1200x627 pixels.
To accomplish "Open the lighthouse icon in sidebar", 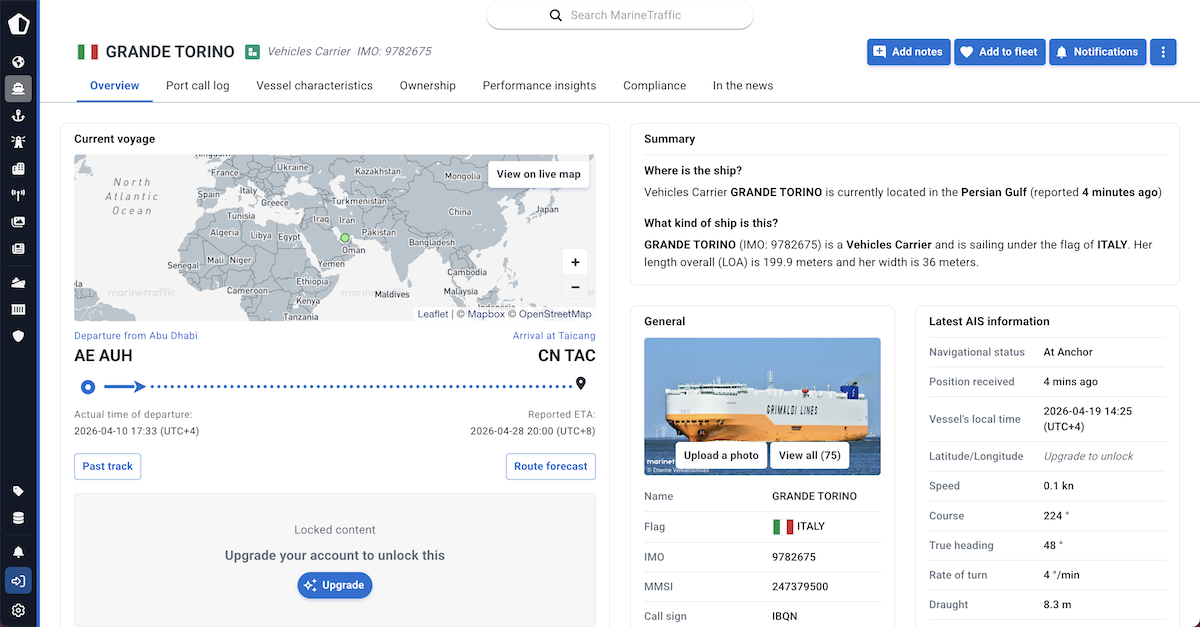I will click(18, 142).
